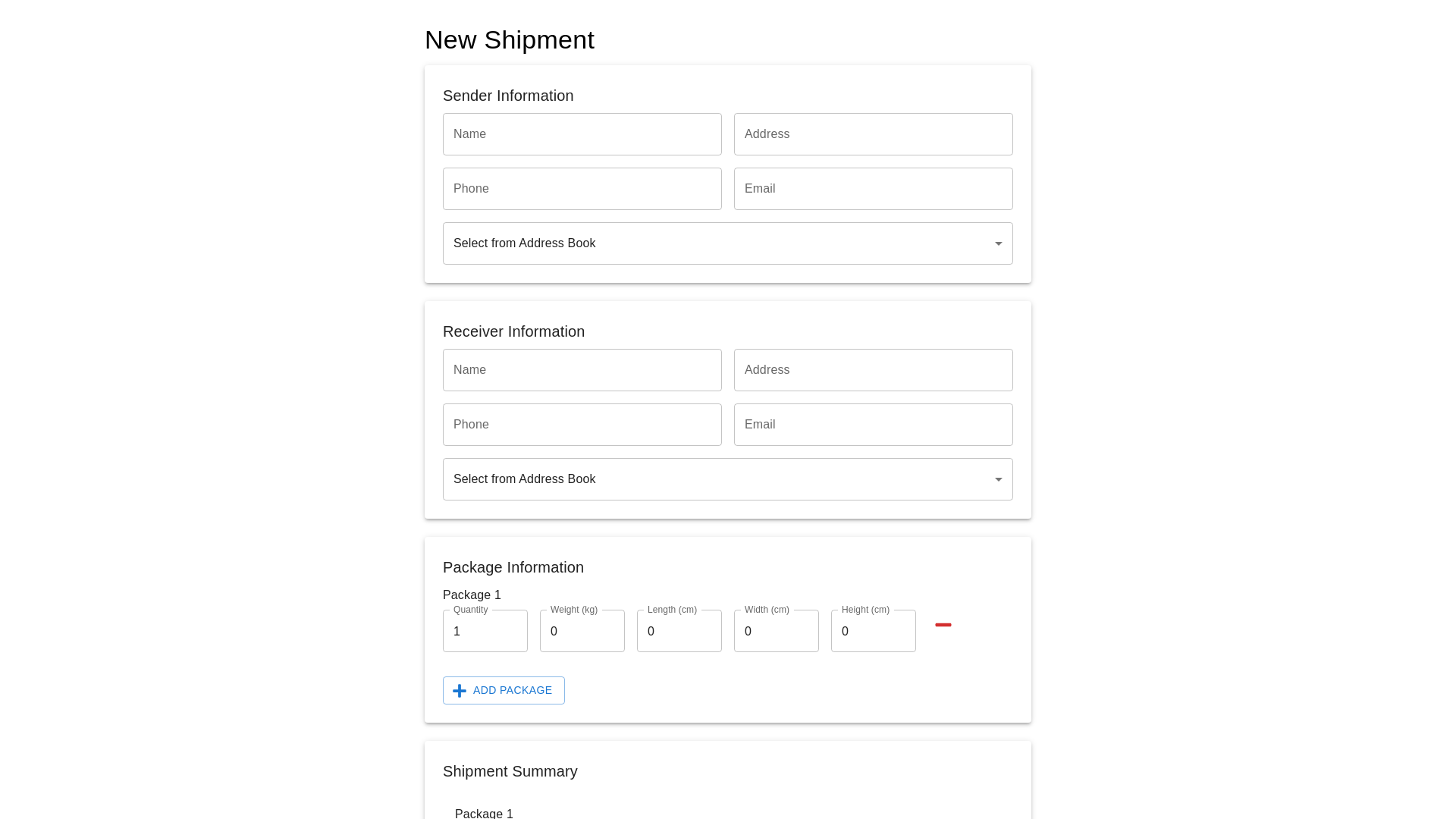This screenshot has height=819, width=1456.
Task: Click the plus icon on Add Package
Action: [x=459, y=690]
